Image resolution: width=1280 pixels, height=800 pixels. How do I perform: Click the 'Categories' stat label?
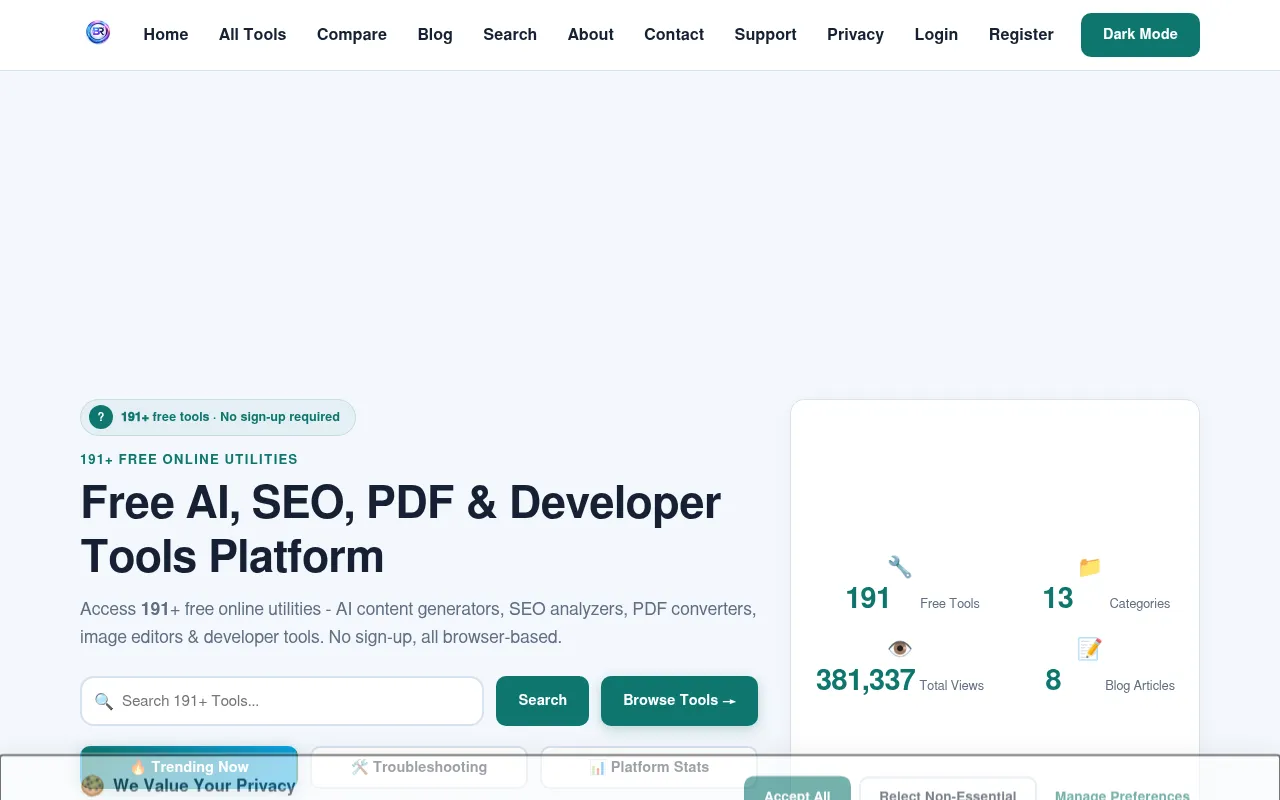(x=1140, y=604)
